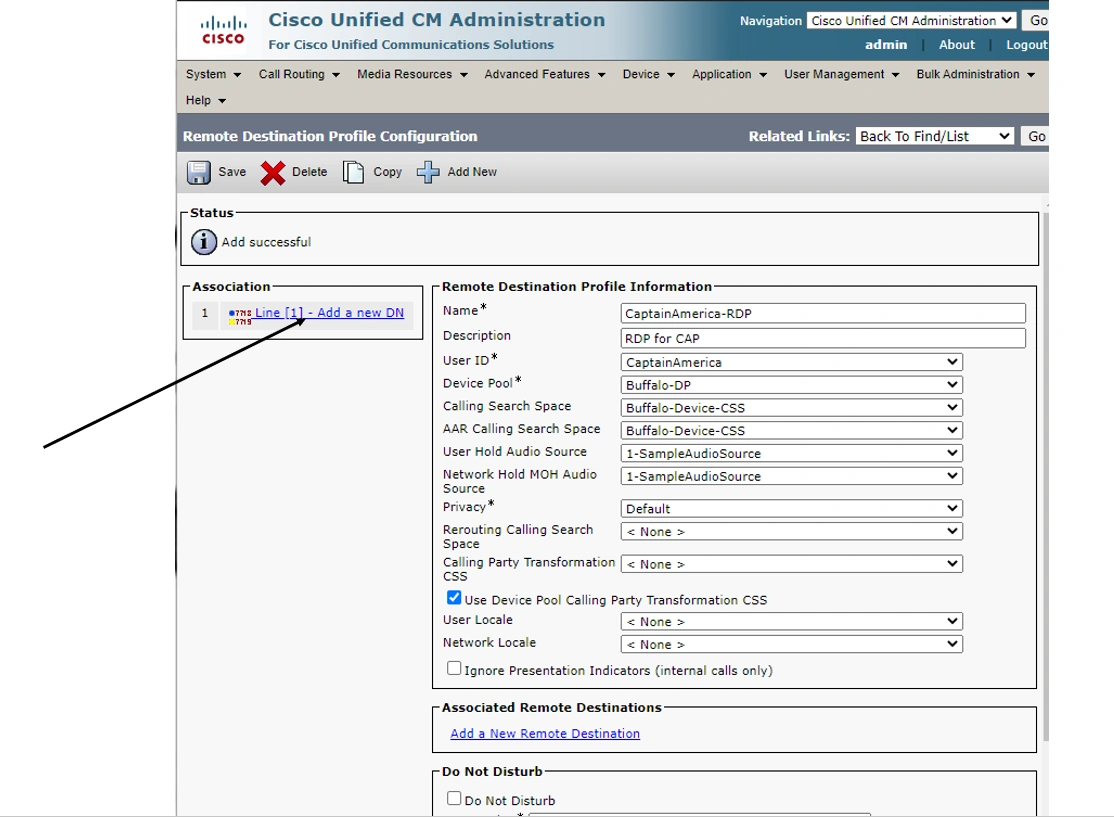This screenshot has height=817, width=1114.
Task: Open the Bulk Administration menu
Action: coord(975,74)
